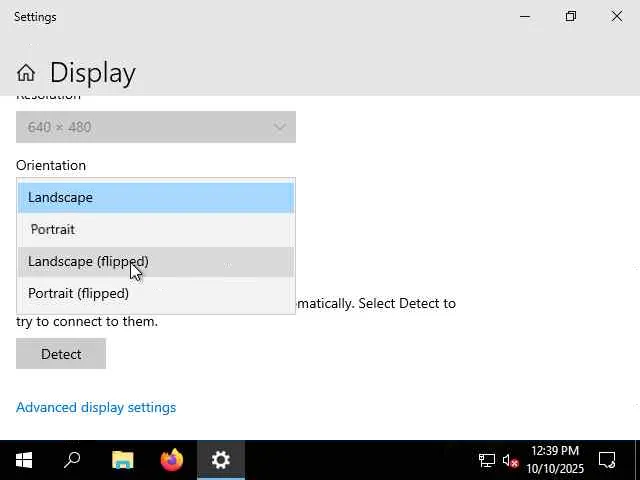Click the Display page heading
The image size is (640, 480).
coord(93,73)
